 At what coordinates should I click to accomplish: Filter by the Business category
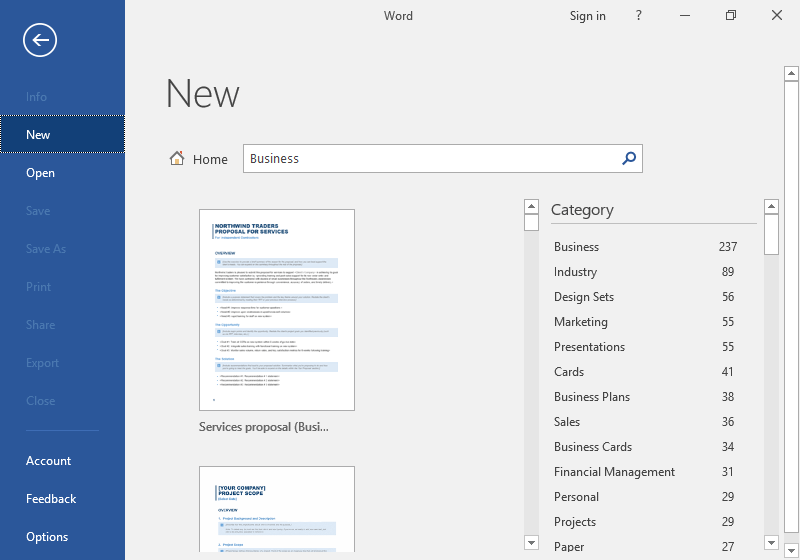tap(646, 246)
